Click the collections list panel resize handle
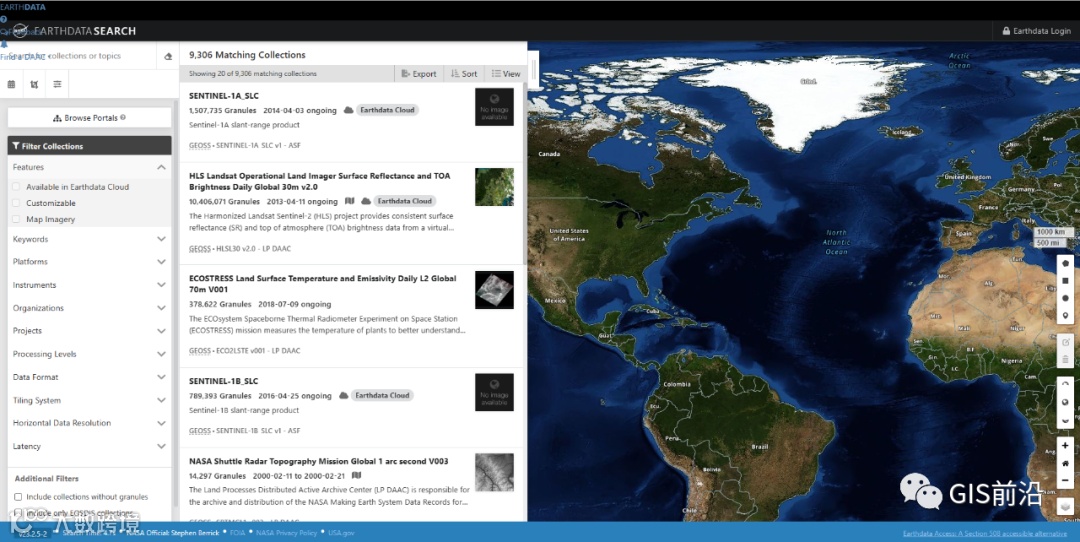Image resolution: width=1080 pixels, height=542 pixels. point(534,69)
